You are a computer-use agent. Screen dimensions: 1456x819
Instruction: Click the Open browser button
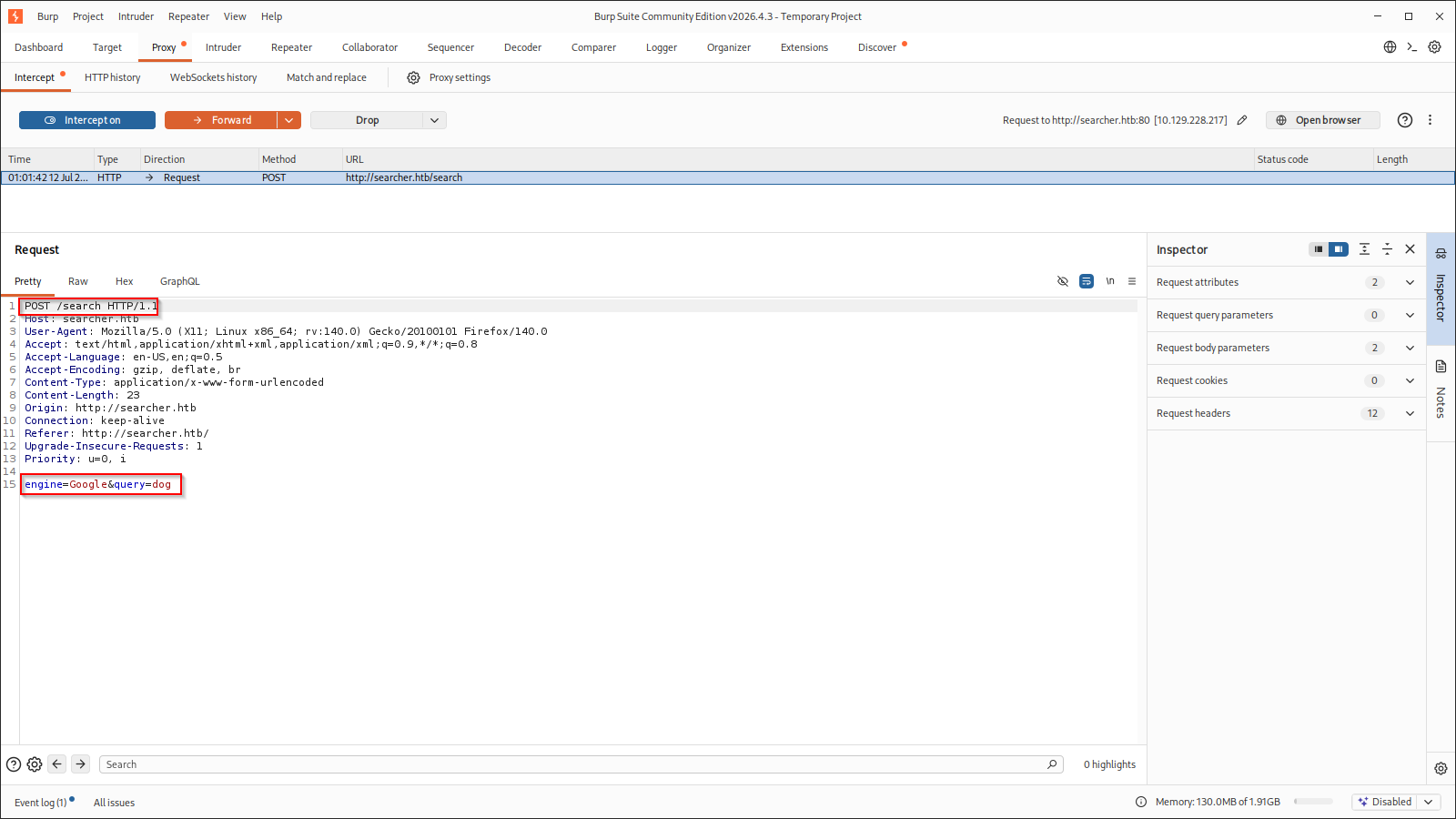tap(1323, 120)
